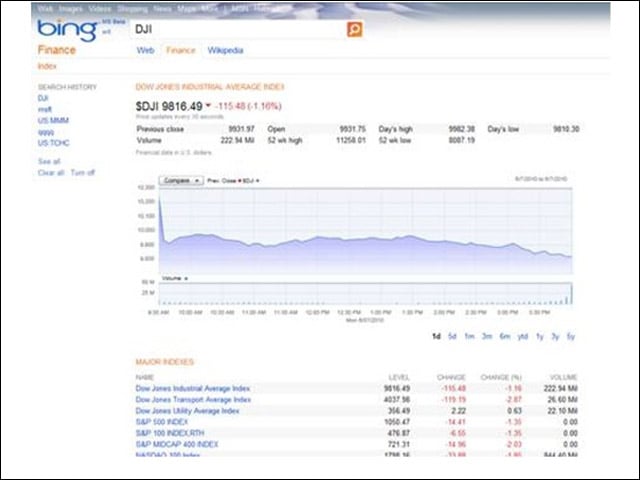Click the MAJOR INDEXES heading

tap(164, 362)
